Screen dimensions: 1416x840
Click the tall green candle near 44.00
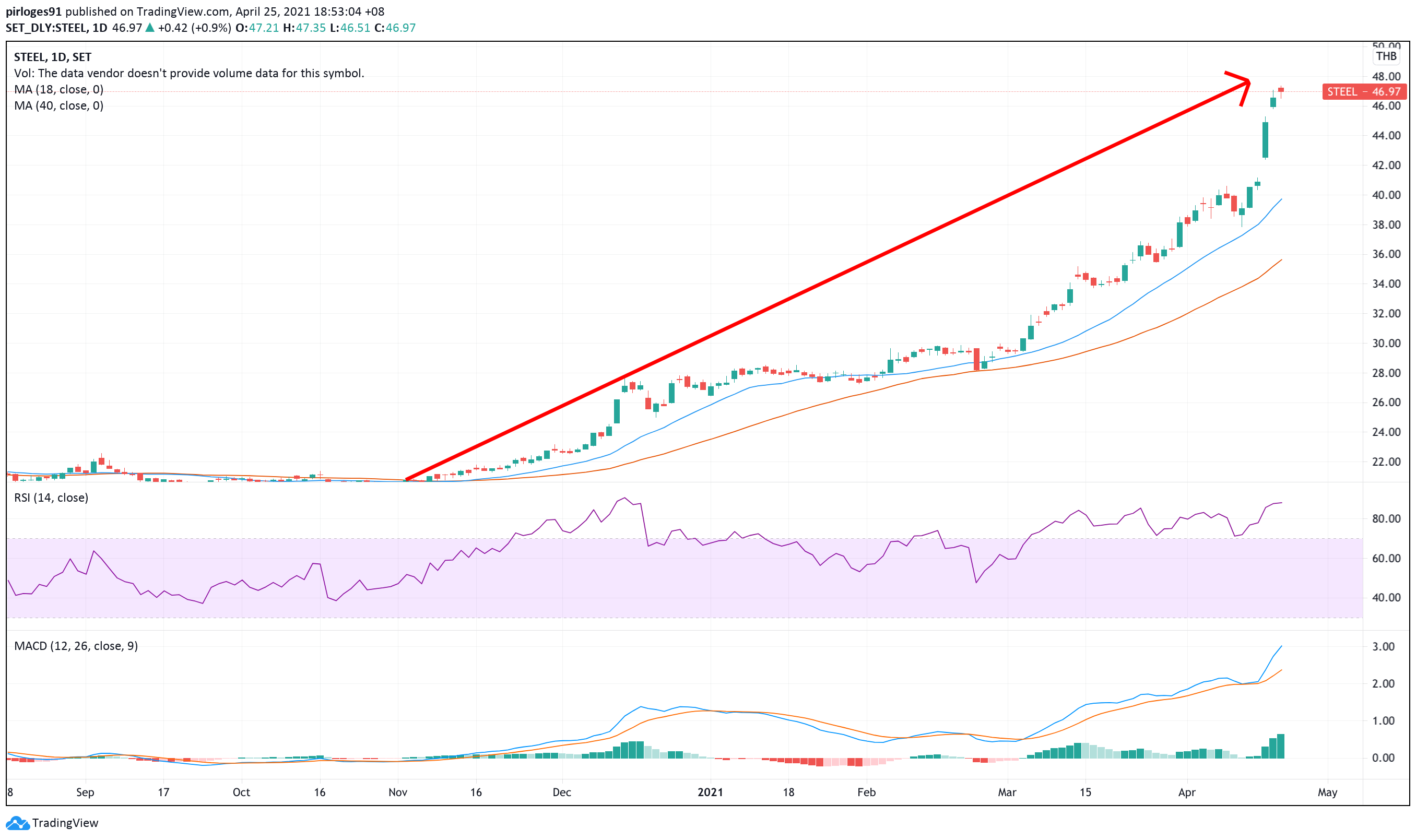(1265, 140)
